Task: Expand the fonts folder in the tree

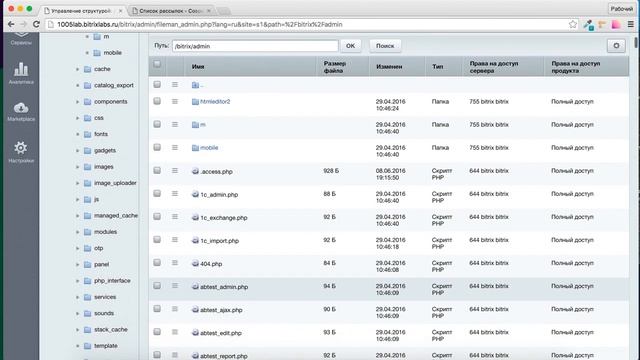Action: (78, 134)
